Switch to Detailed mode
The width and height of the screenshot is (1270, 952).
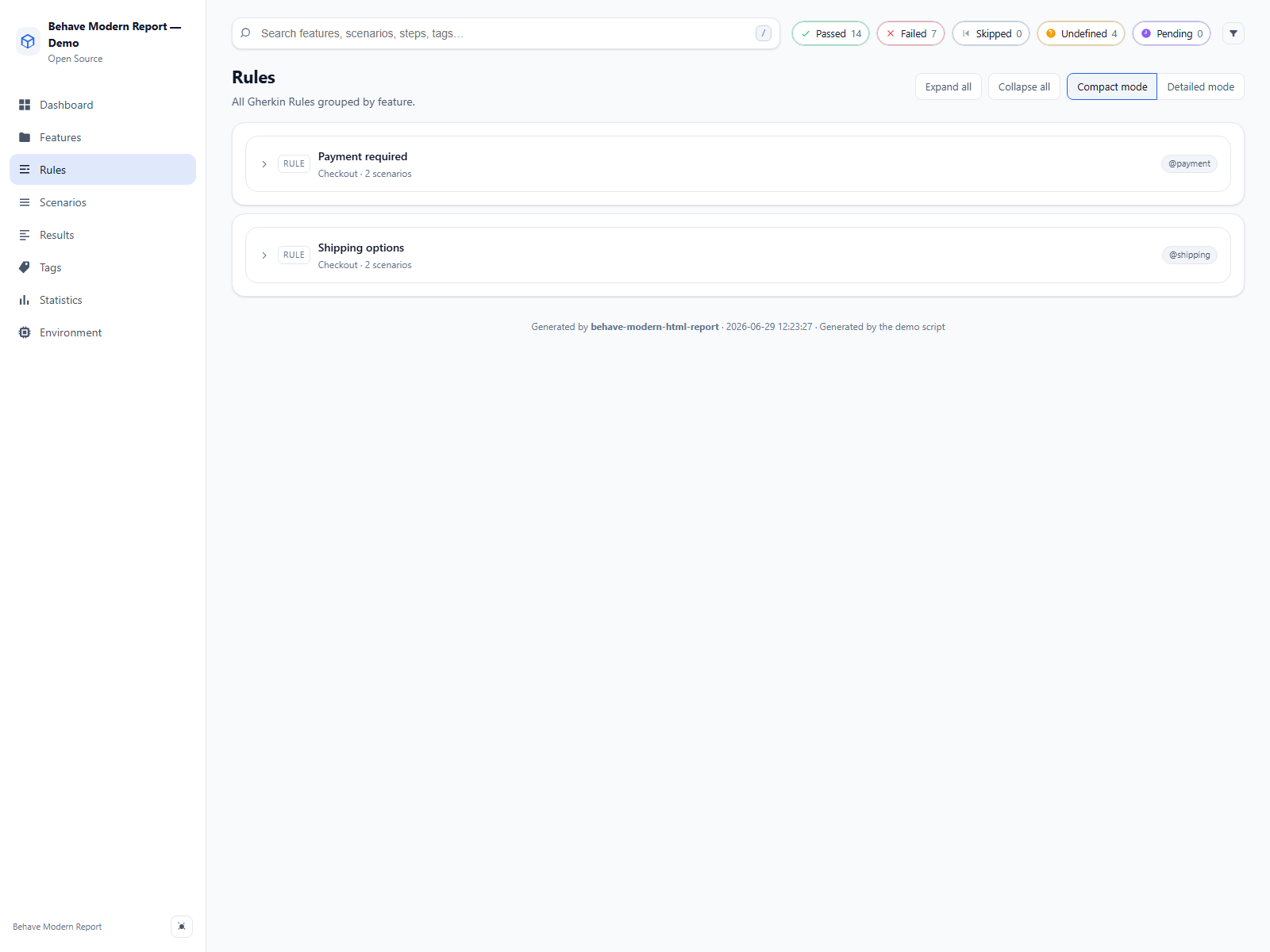click(x=1200, y=86)
